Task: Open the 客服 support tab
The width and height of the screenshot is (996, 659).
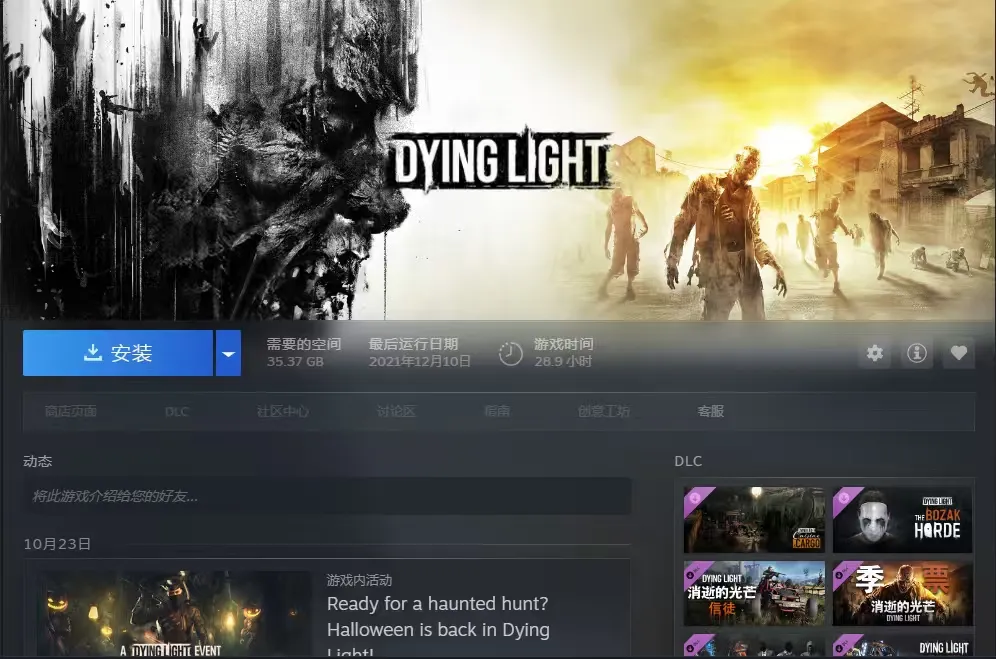Action: (x=711, y=411)
